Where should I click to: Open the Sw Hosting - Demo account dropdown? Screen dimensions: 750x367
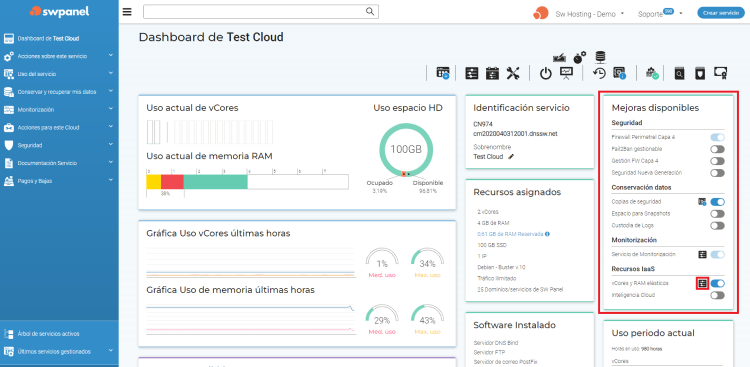click(x=589, y=14)
